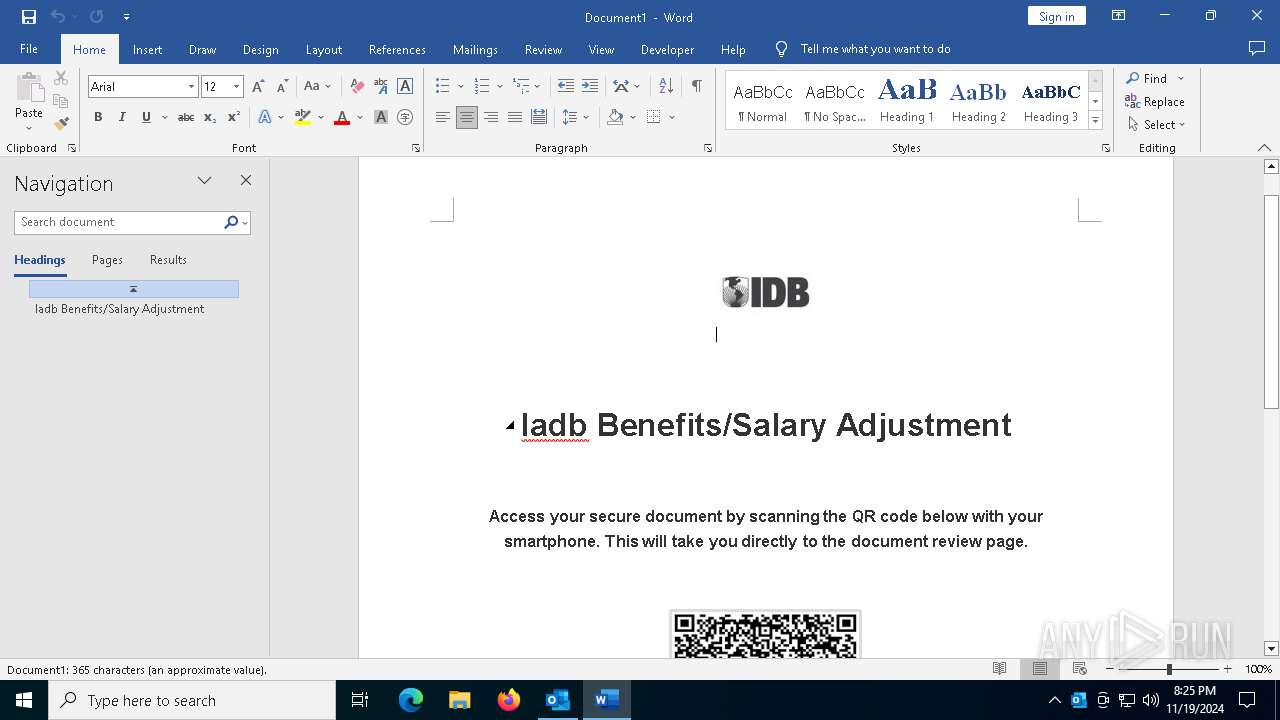Open the Tell me lightbulb search
This screenshot has width=1280, height=720.
(782, 49)
